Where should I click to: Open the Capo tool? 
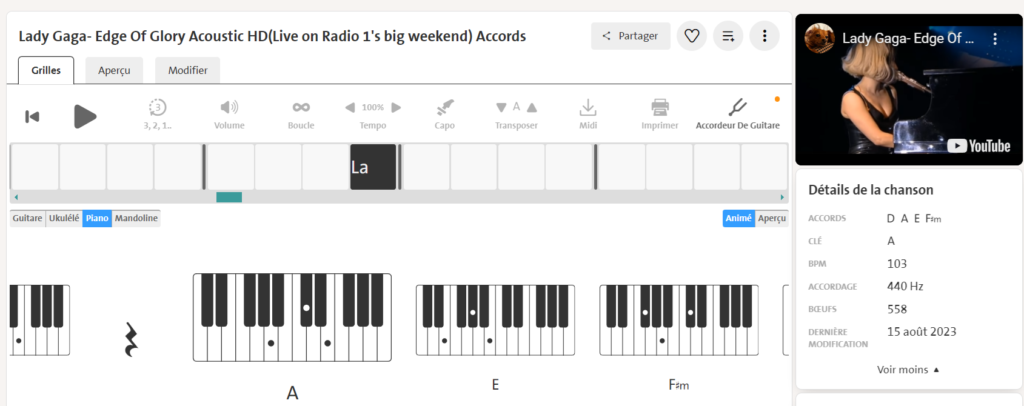click(445, 108)
